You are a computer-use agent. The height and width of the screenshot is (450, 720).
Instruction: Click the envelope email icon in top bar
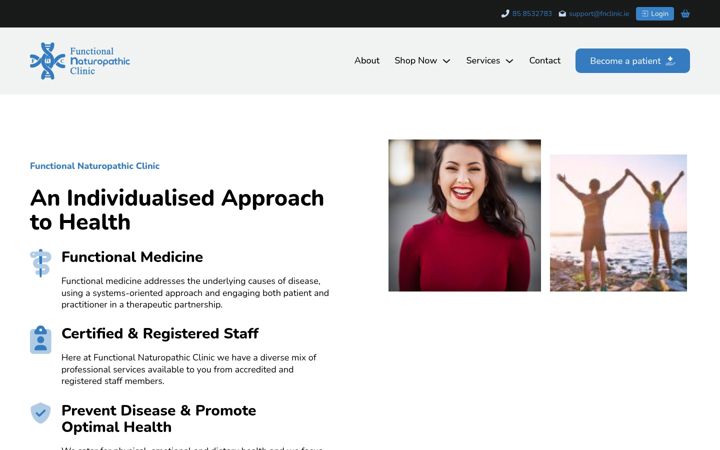(x=562, y=14)
